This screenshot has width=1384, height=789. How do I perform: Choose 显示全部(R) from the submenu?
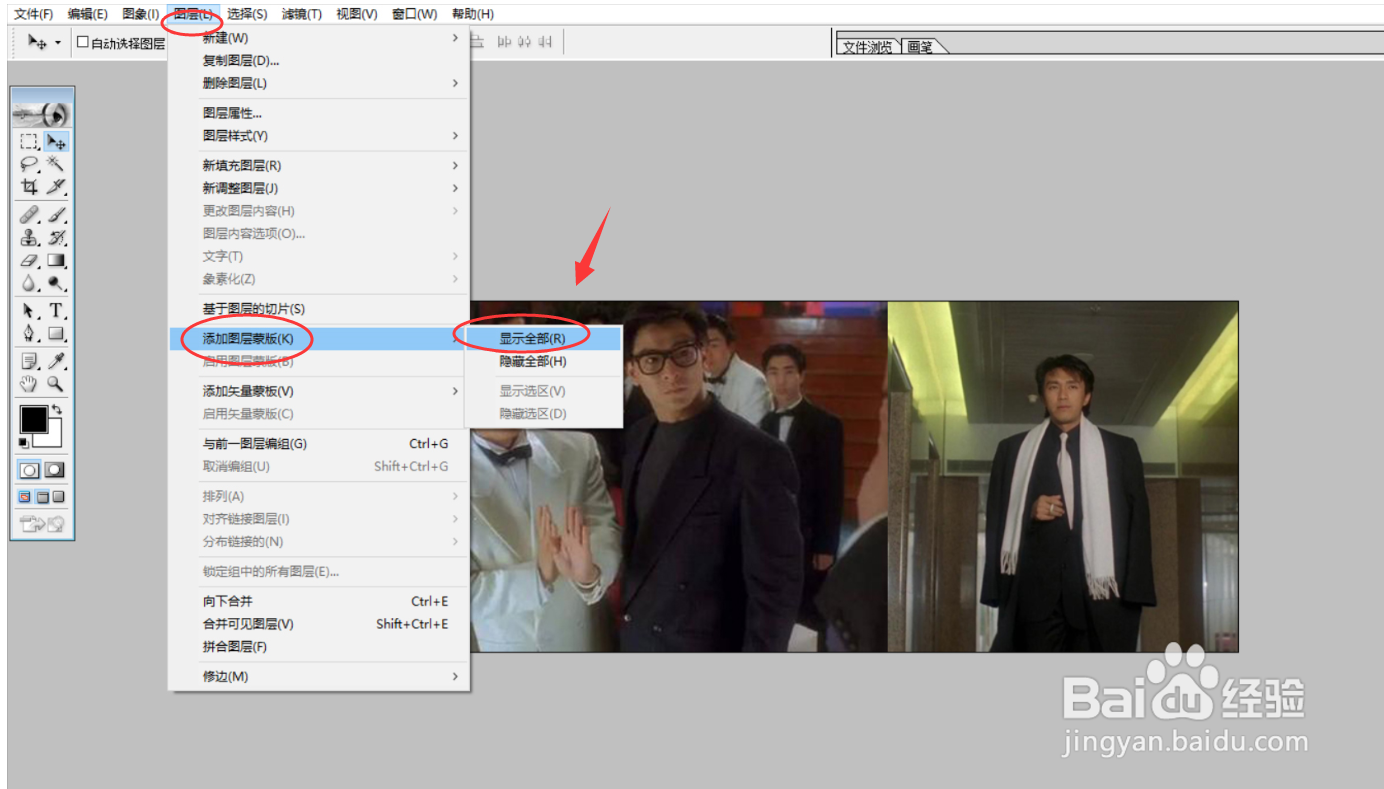click(x=543, y=339)
